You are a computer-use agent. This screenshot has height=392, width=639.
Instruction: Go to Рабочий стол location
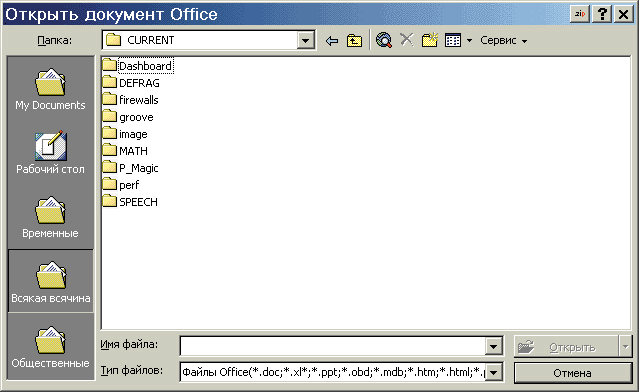pos(50,153)
